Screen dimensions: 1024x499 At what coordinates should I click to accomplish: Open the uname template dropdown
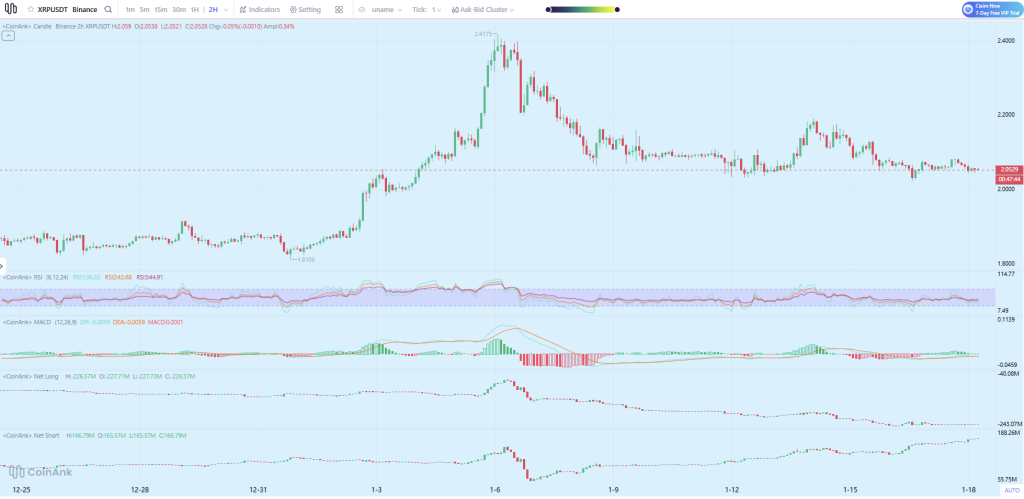(401, 9)
